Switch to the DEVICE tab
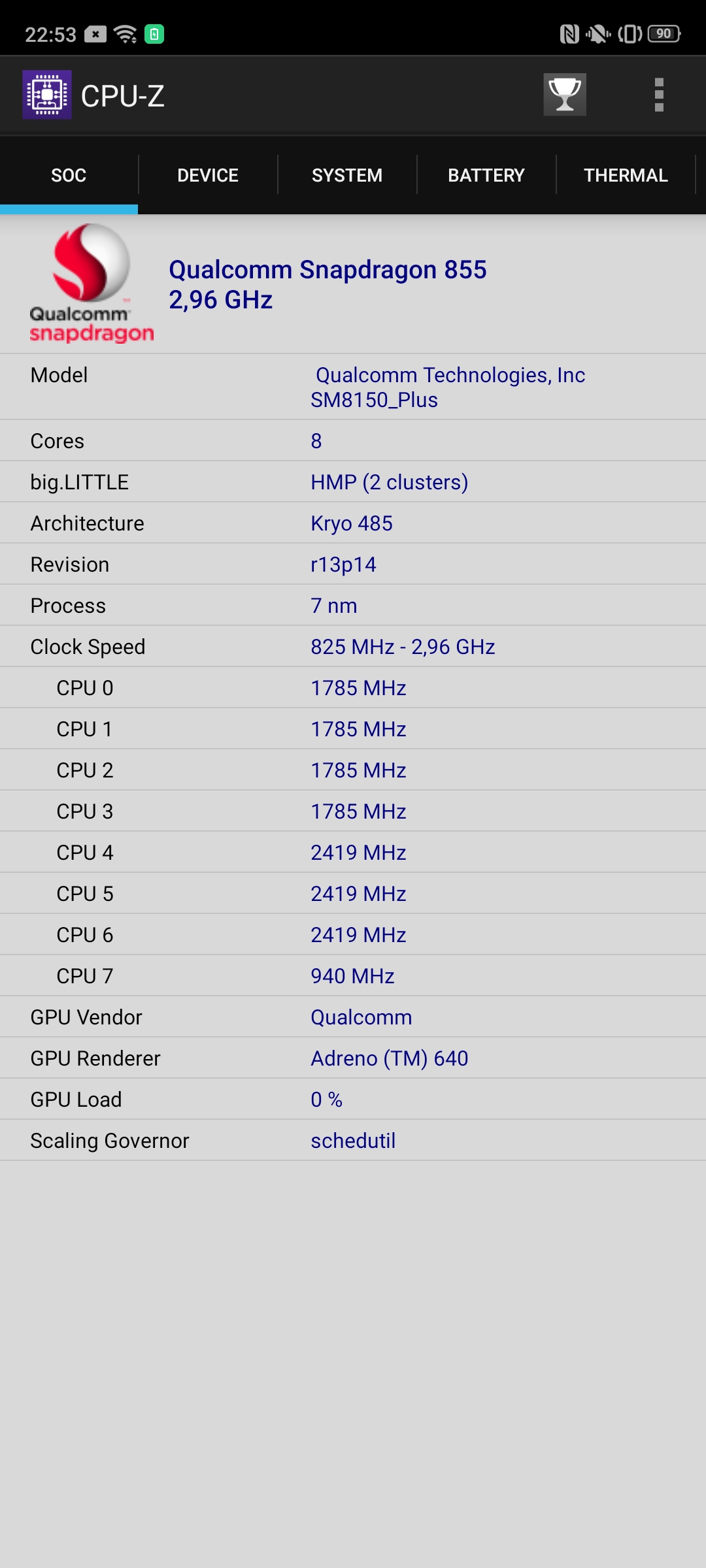 [208, 175]
